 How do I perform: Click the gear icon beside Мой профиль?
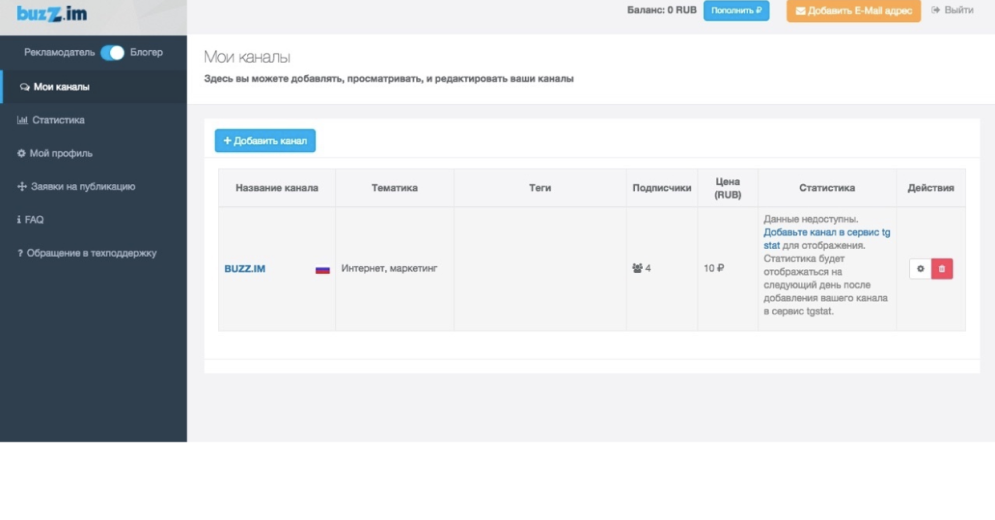click(21, 153)
